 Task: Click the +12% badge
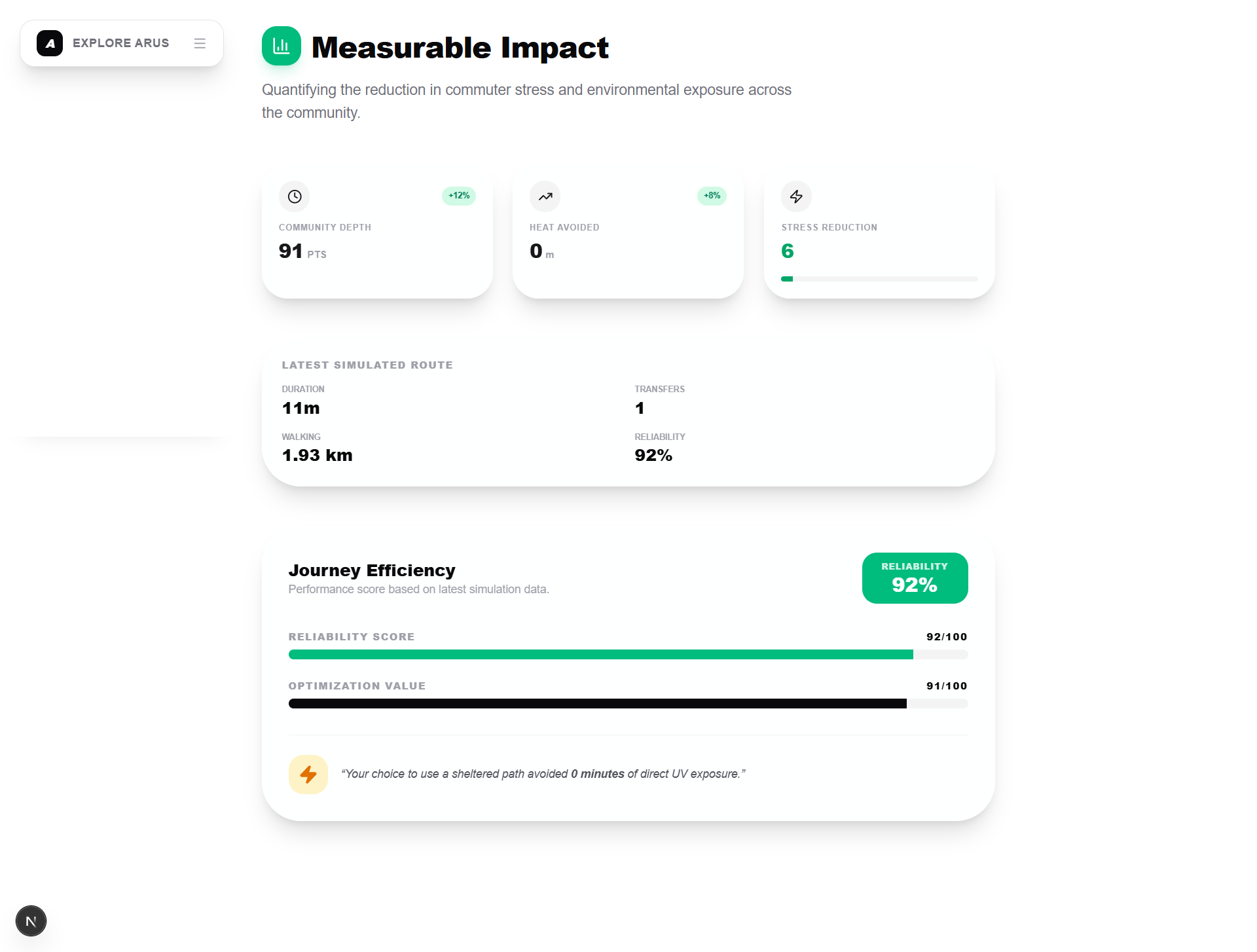pyautogui.click(x=459, y=196)
